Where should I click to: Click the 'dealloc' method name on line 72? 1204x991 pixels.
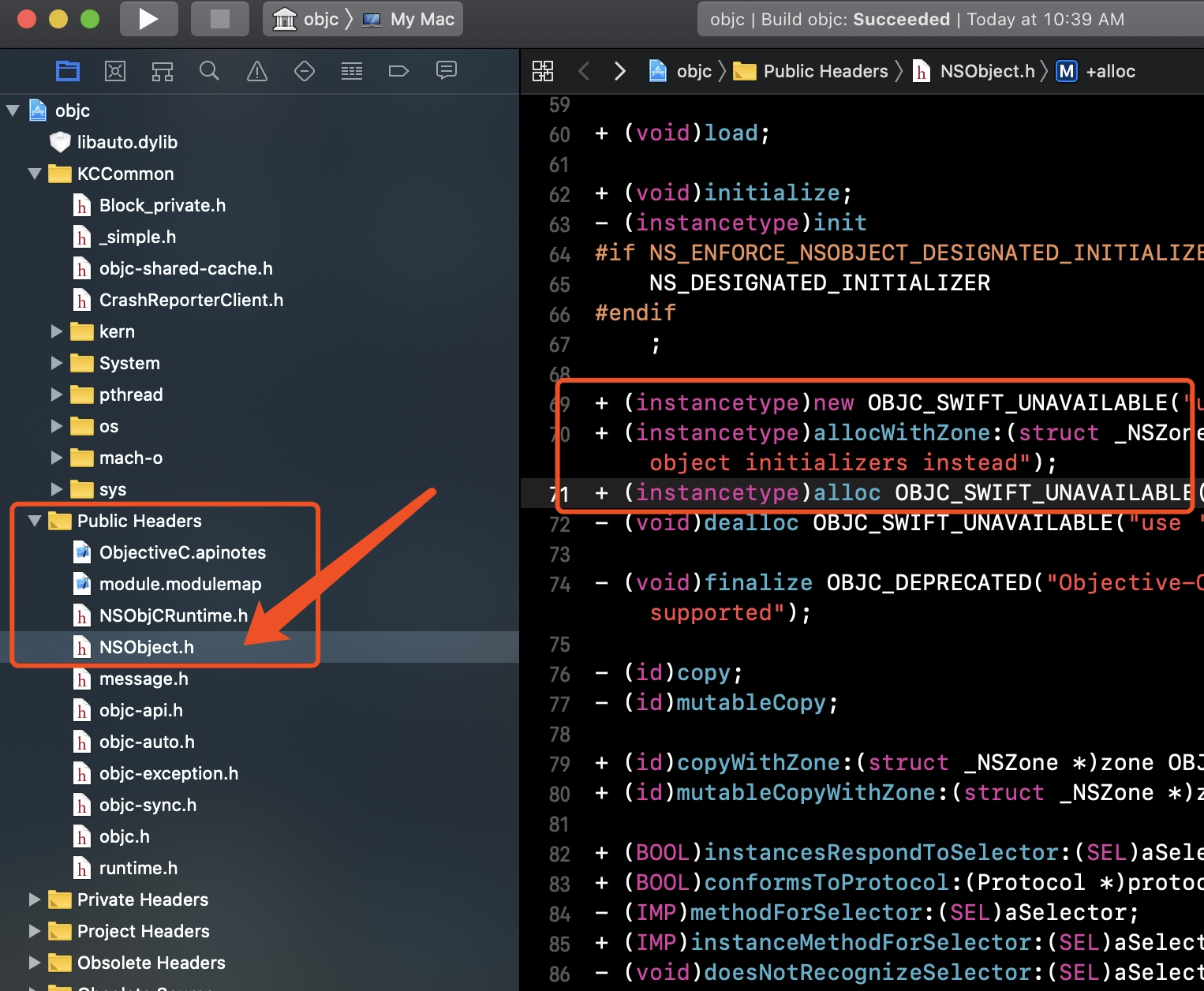pyautogui.click(x=751, y=522)
